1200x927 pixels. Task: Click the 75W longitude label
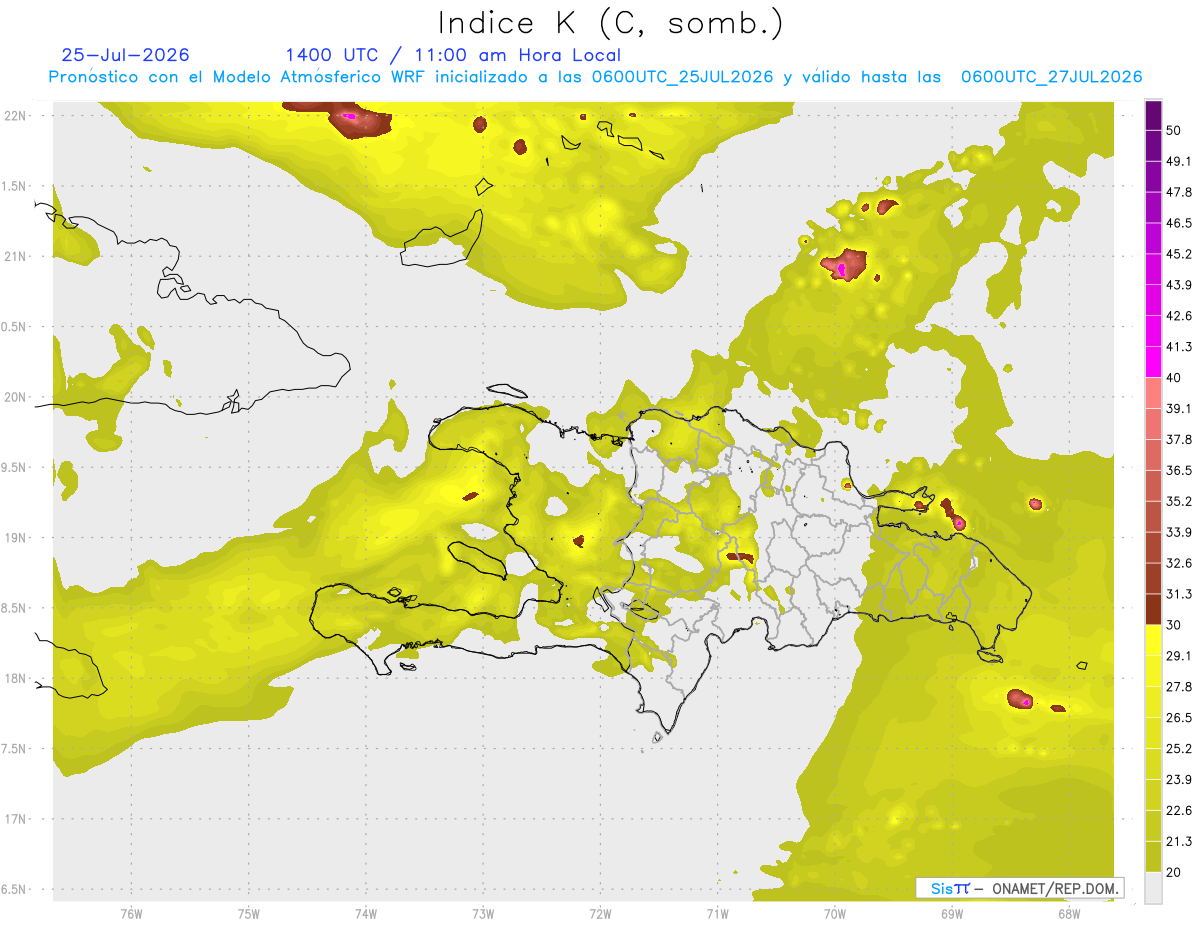tap(249, 913)
